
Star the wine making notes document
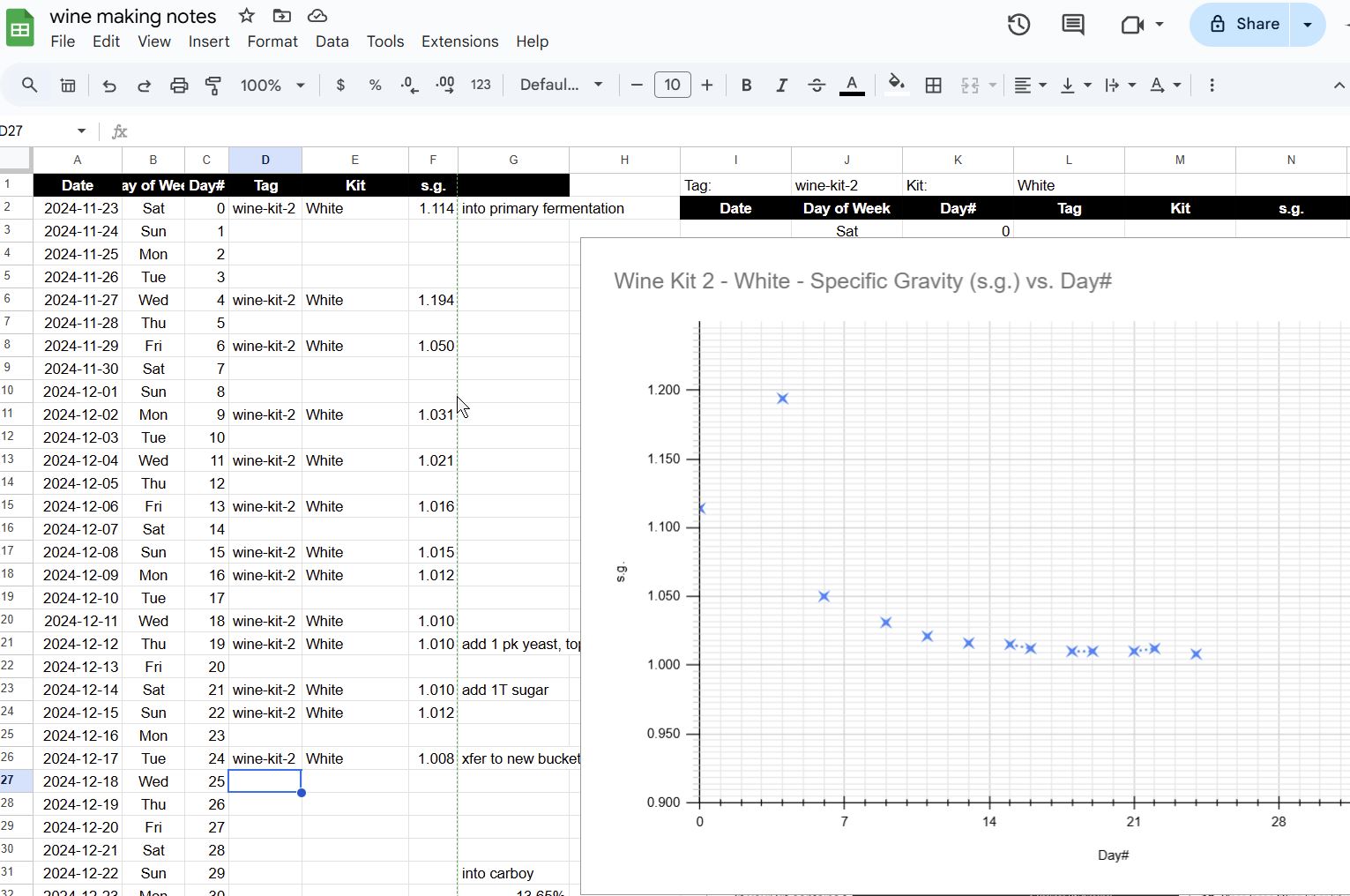tap(247, 16)
